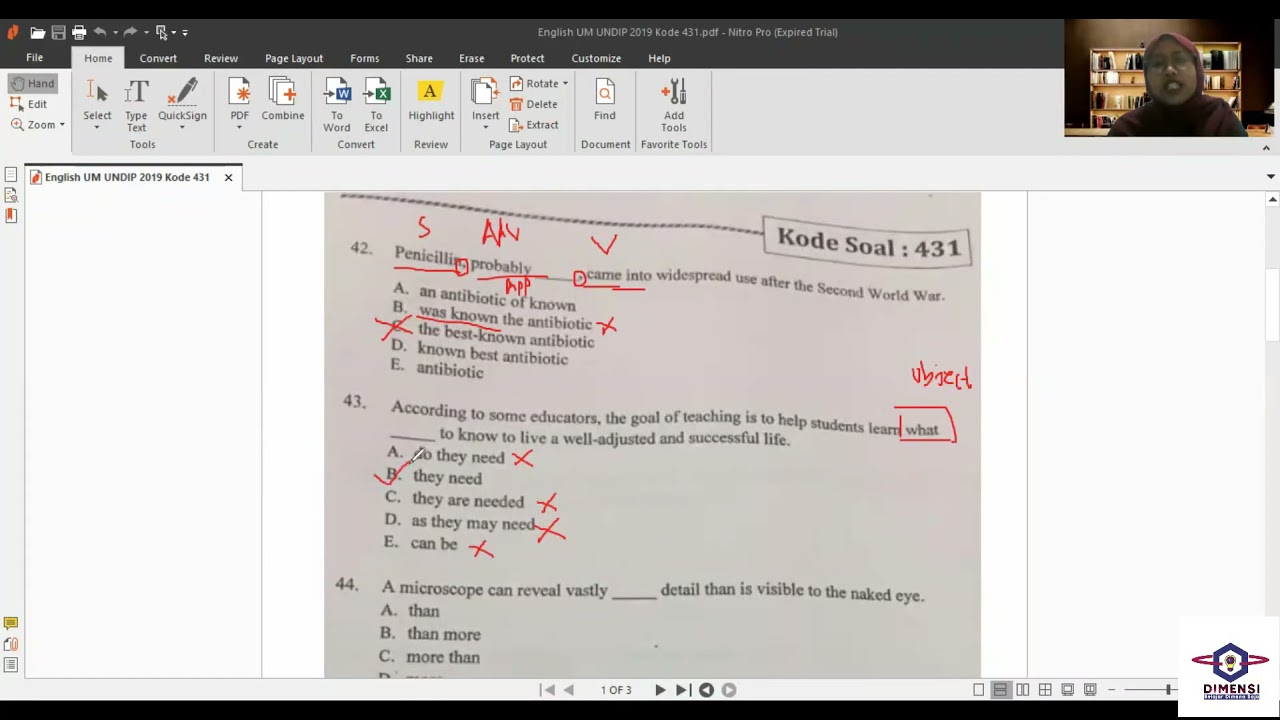Undo the last action in quick access
1280x720 pixels.
tap(100, 32)
